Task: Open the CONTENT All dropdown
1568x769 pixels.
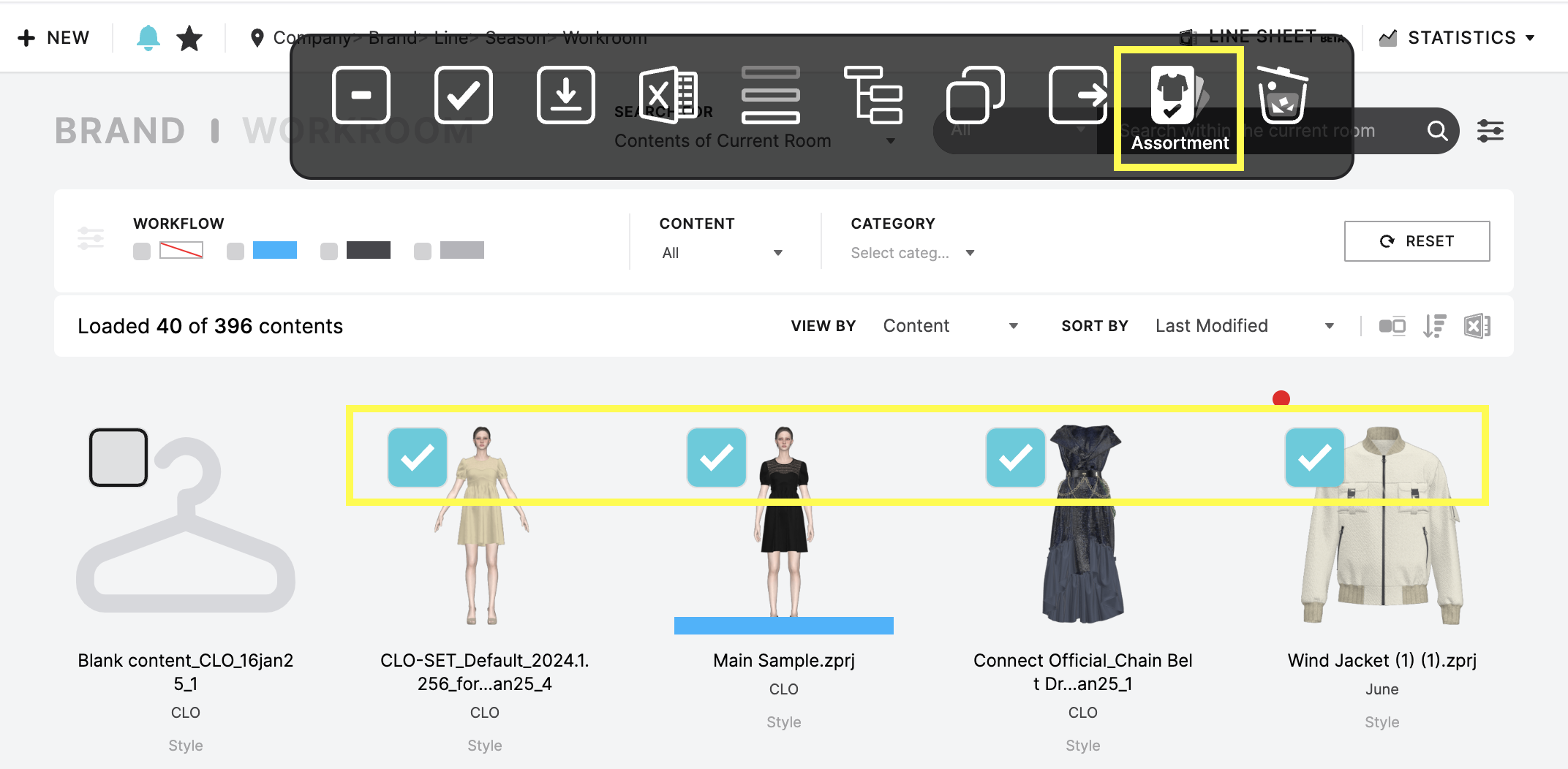Action: pyautogui.click(x=722, y=253)
